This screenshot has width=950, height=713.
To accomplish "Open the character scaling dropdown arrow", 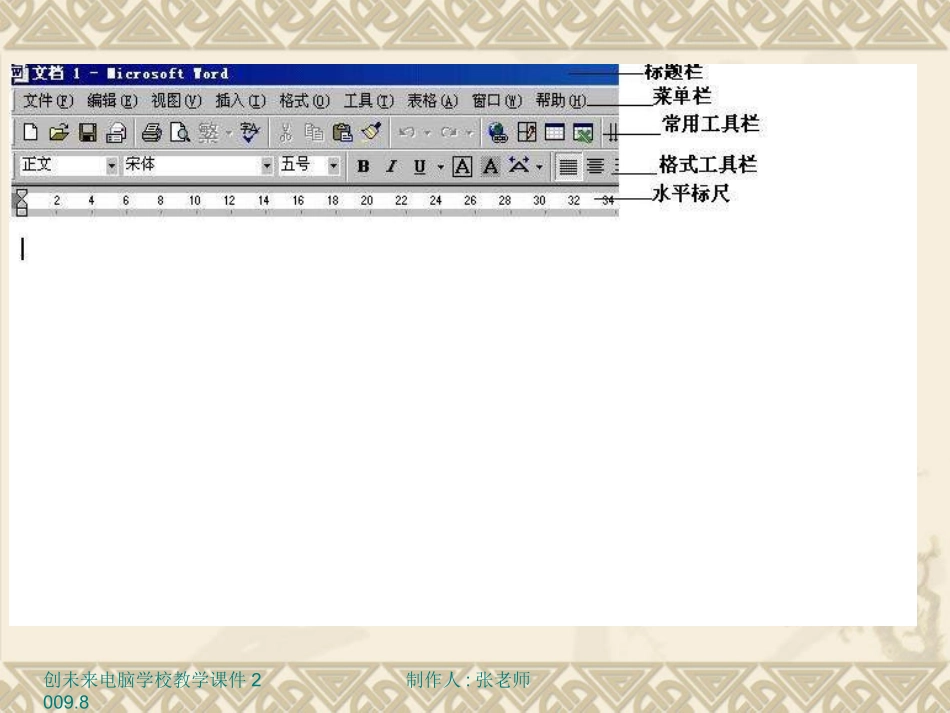I will tap(539, 167).
